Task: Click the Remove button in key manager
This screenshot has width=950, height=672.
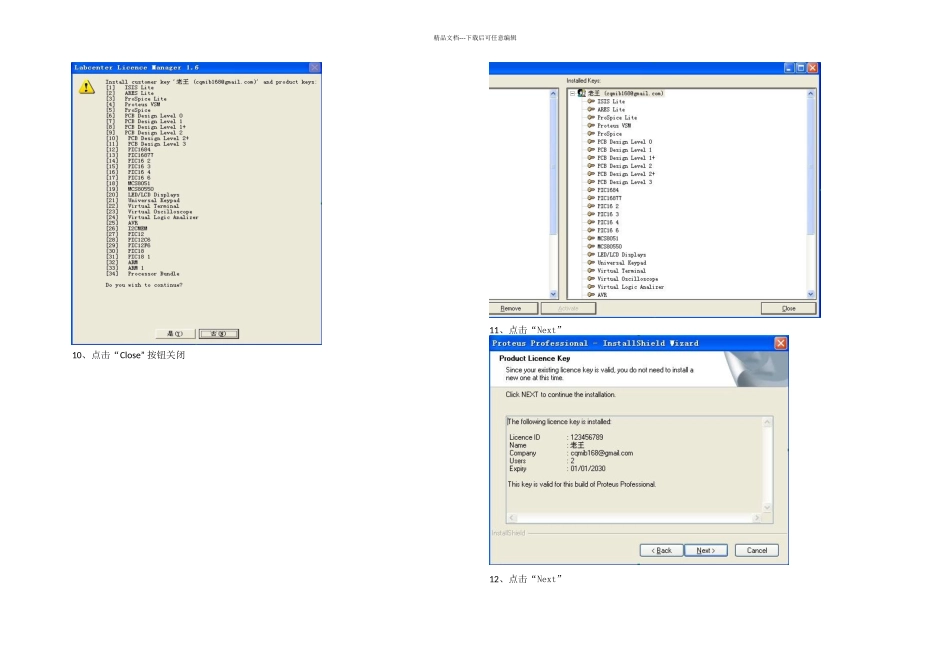Action: coord(513,308)
